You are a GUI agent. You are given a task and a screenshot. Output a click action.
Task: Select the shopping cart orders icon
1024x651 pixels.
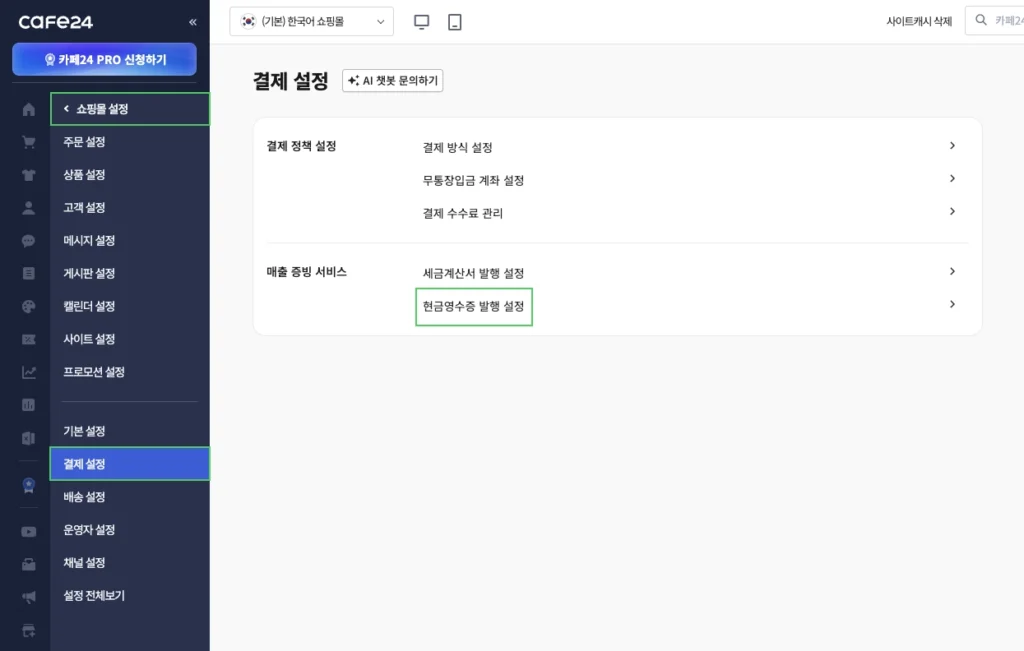[x=27, y=145]
